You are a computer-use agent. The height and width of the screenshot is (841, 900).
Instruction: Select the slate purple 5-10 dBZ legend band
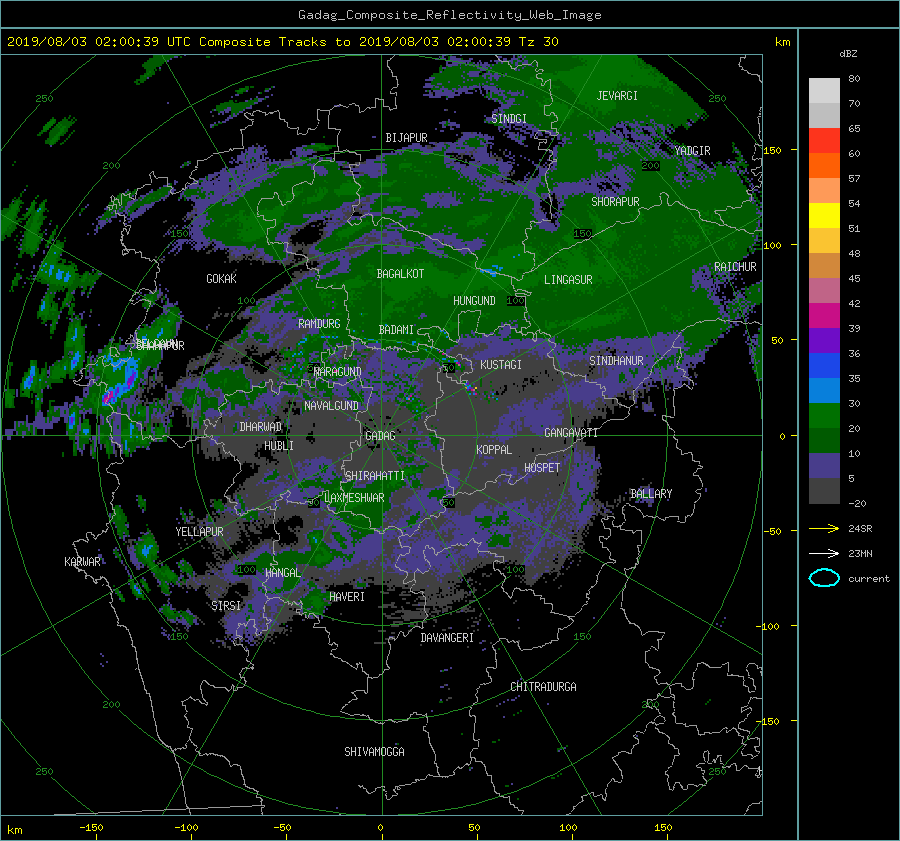point(824,466)
